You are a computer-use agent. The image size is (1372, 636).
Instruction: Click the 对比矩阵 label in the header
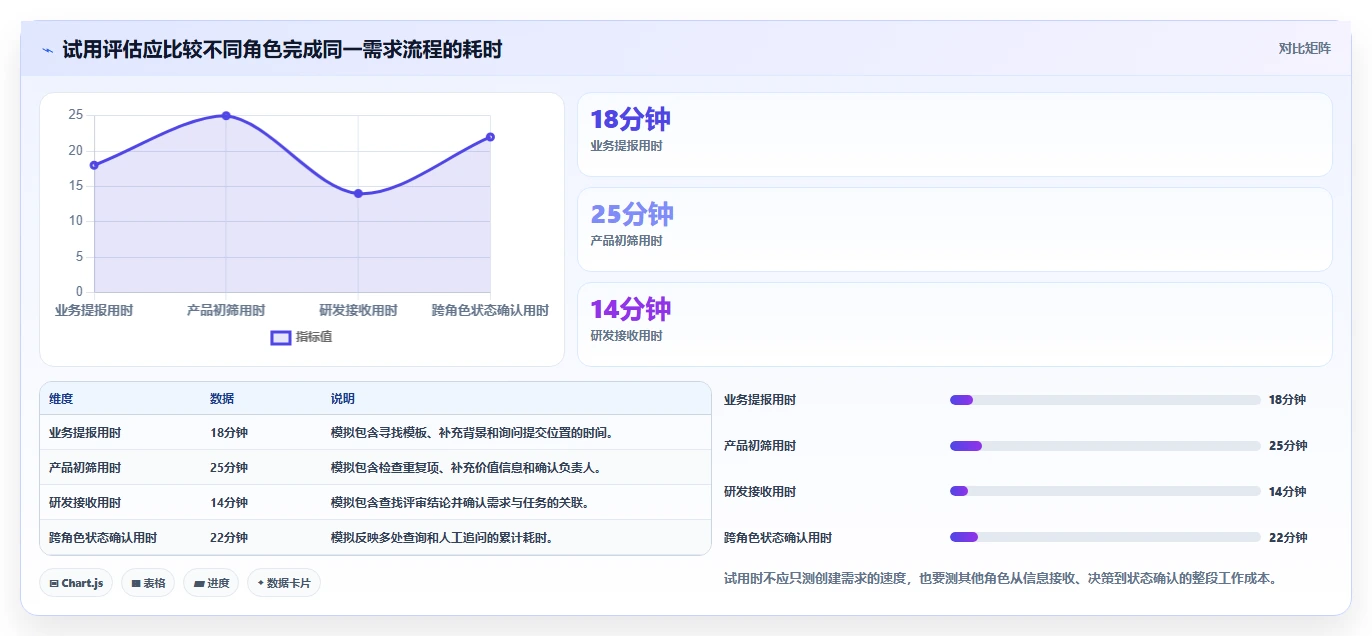[1304, 48]
